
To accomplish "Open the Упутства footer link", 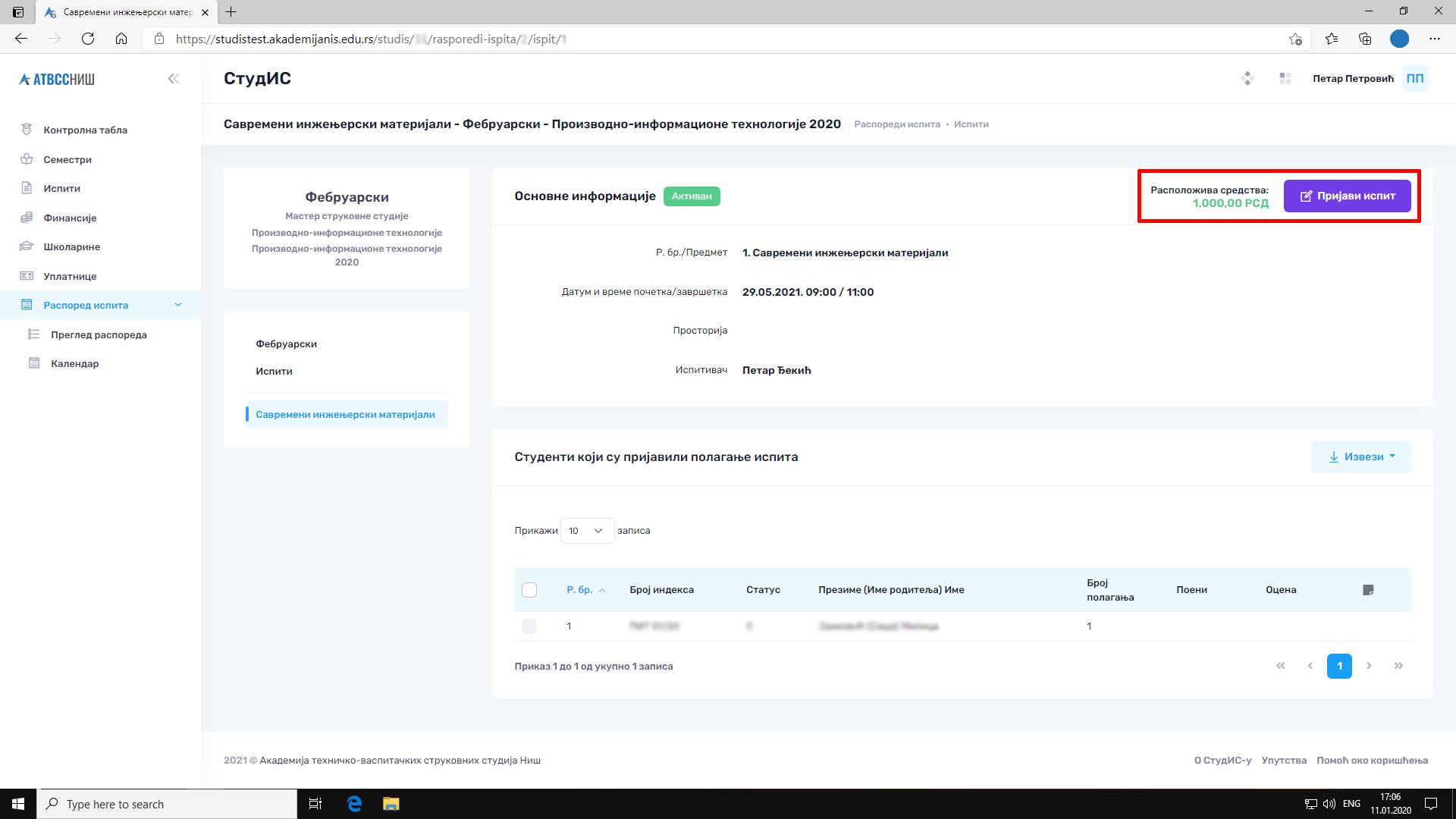I will pos(1284,761).
